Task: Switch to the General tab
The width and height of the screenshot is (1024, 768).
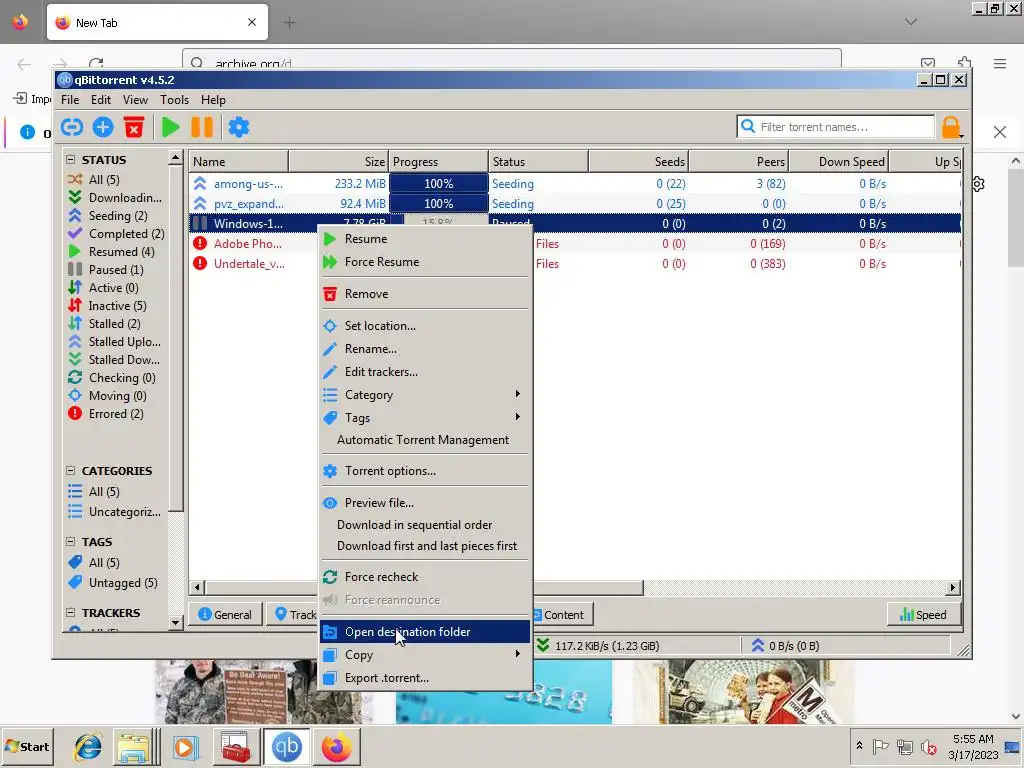Action: point(225,615)
